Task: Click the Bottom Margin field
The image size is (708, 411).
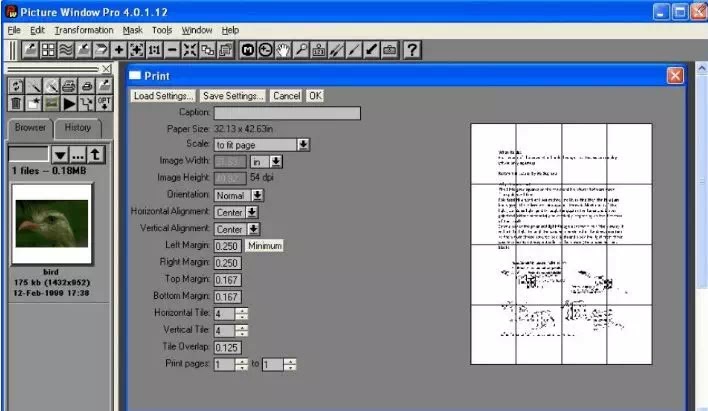Action: click(228, 297)
